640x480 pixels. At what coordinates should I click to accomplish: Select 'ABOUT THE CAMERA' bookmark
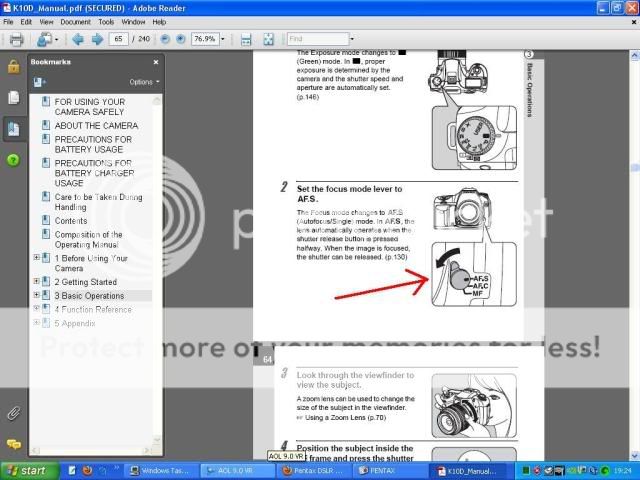pos(96,126)
